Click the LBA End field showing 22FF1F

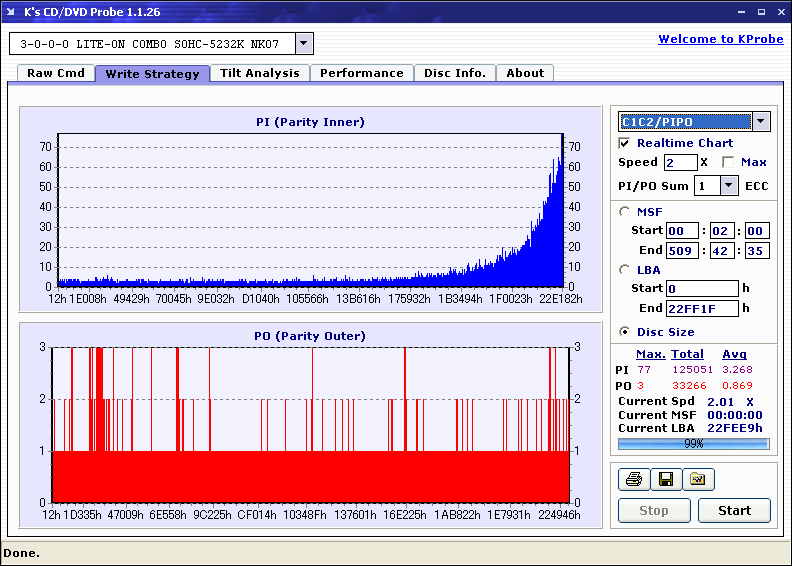(x=702, y=308)
